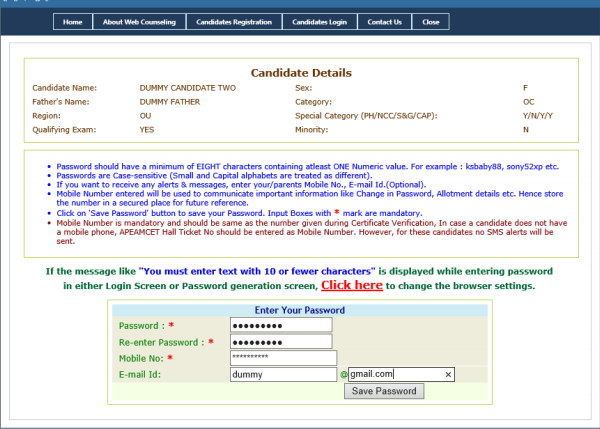Focus the Password input box
The width and height of the screenshot is (600, 429).
(280, 325)
